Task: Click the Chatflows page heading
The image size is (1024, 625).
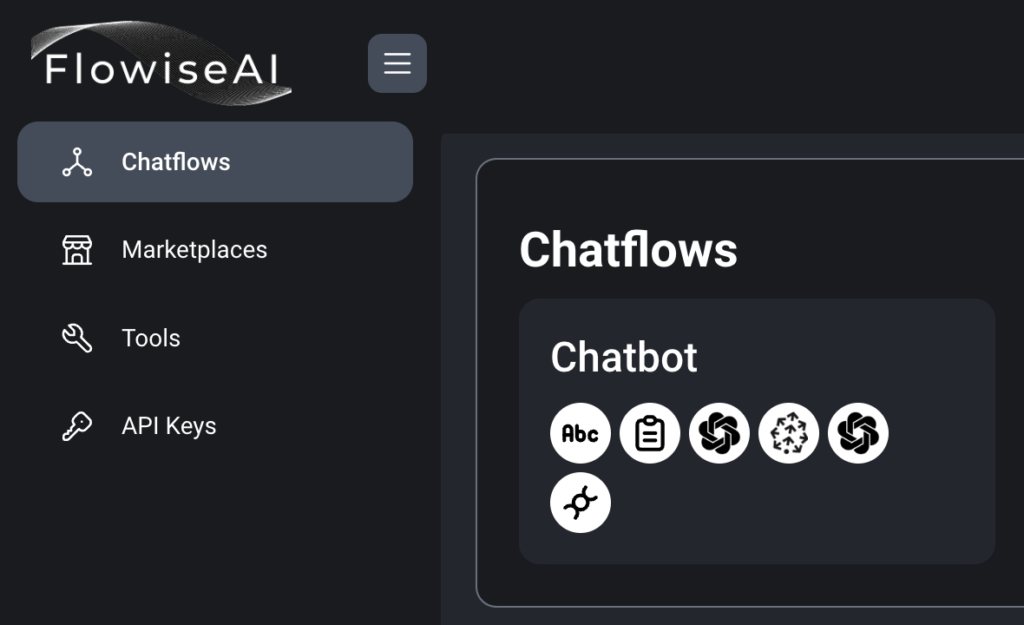Action: [628, 250]
